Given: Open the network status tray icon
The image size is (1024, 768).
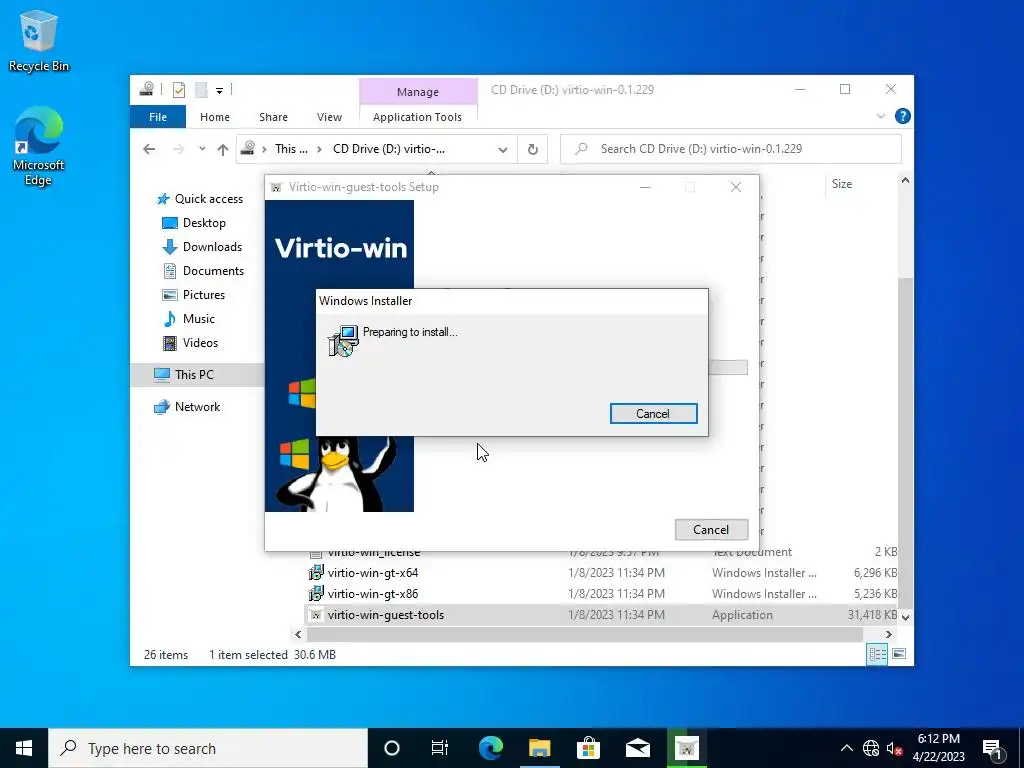Looking at the screenshot, I should (871, 748).
